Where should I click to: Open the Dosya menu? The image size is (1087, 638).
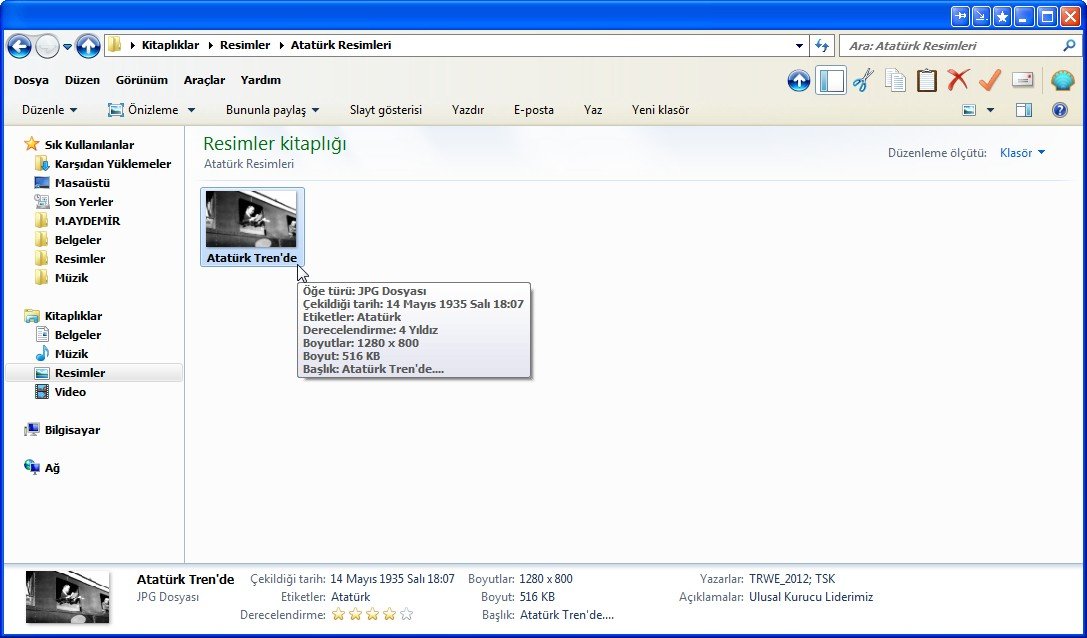click(31, 80)
